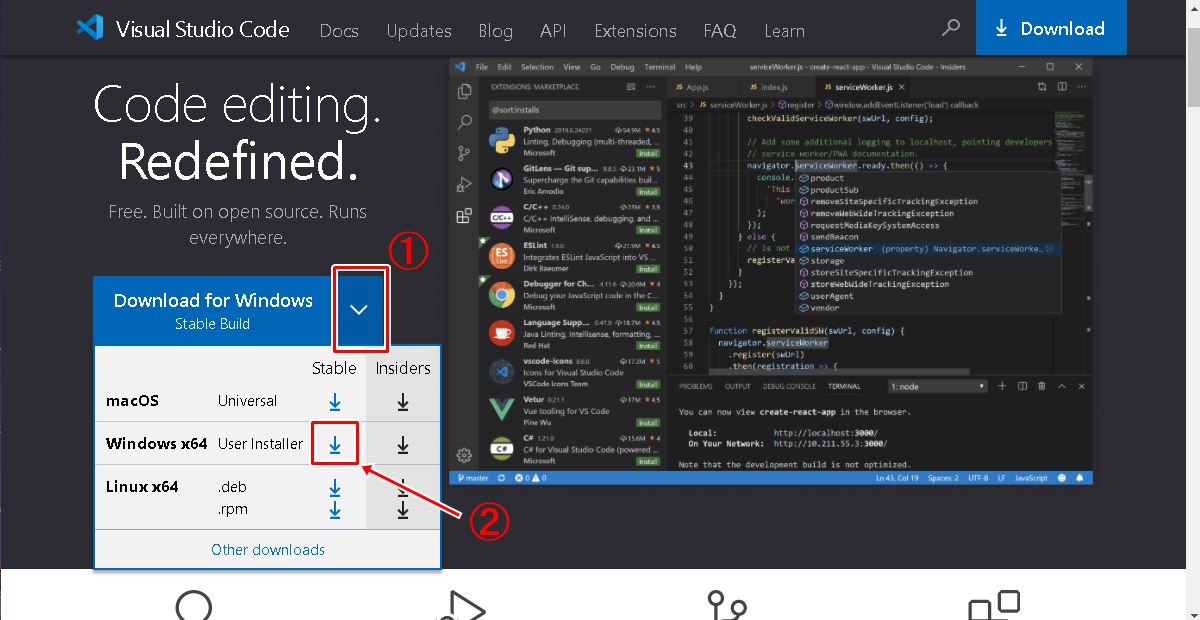Open the File menu in the editor

tap(482, 67)
